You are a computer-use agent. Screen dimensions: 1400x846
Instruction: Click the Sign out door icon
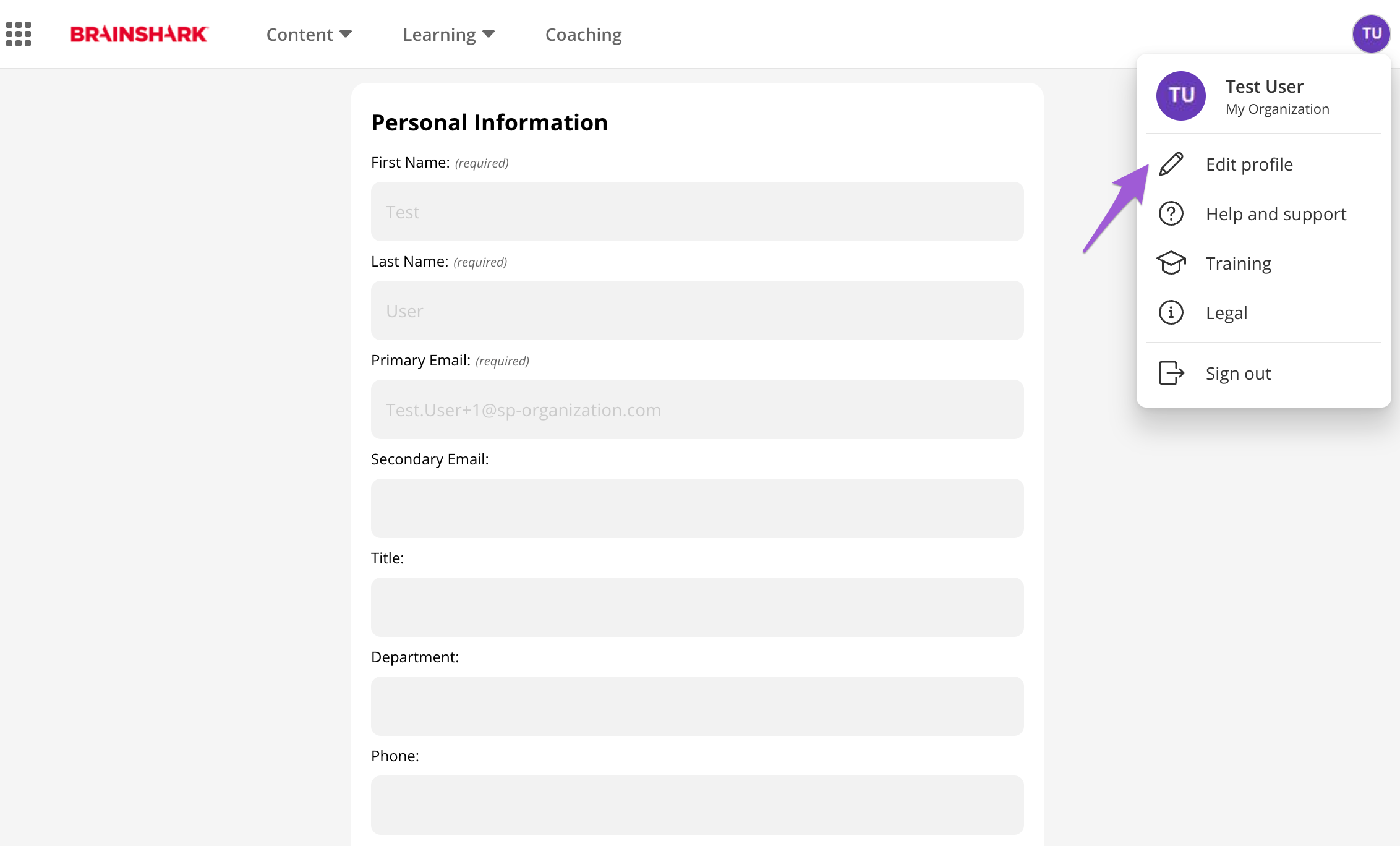pyautogui.click(x=1171, y=373)
